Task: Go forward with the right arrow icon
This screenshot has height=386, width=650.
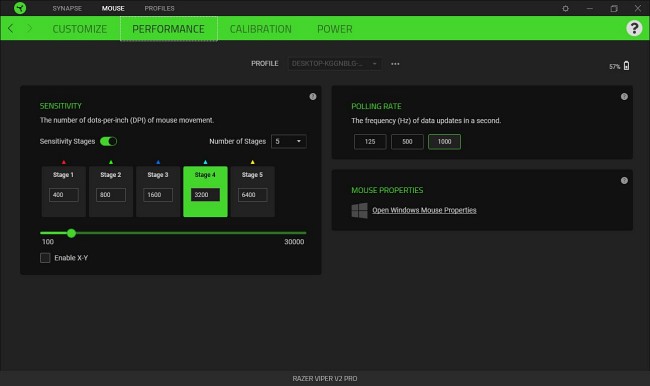Action: (29, 28)
